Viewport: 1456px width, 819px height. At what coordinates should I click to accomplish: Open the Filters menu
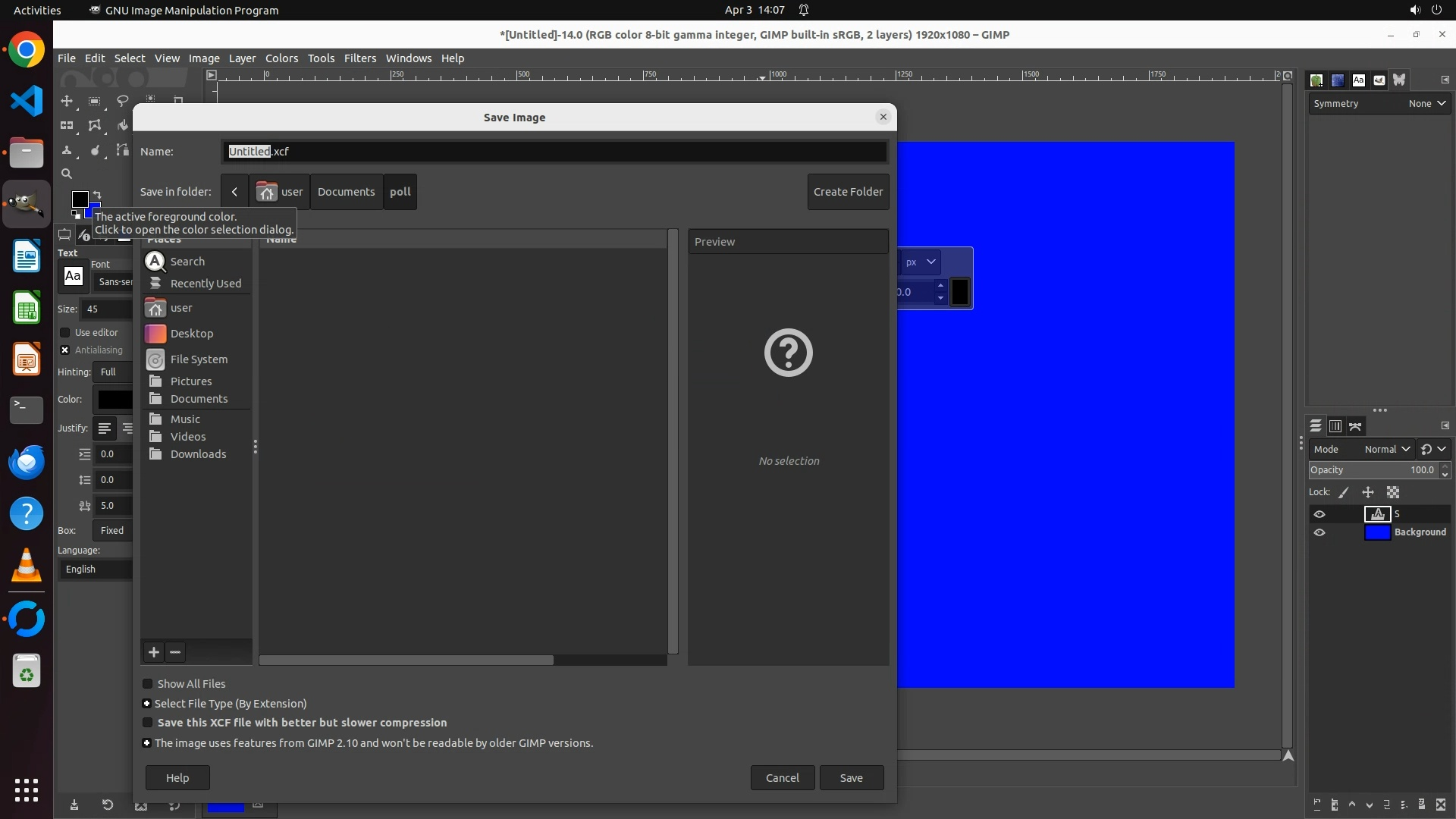pos(359,58)
